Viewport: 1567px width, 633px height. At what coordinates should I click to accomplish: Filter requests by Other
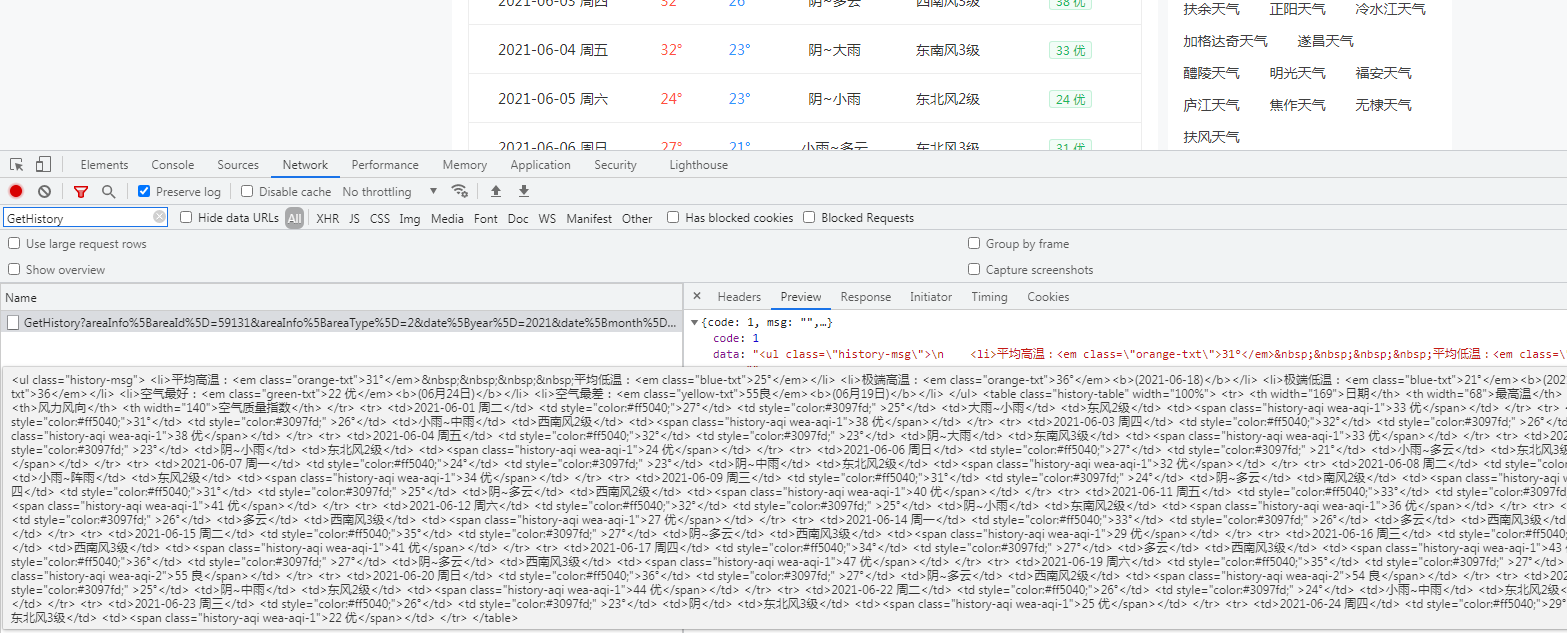(x=637, y=218)
